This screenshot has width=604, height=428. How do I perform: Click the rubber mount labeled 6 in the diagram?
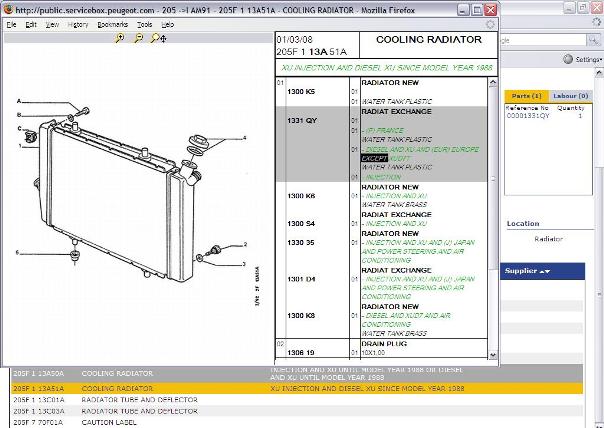click(x=75, y=255)
